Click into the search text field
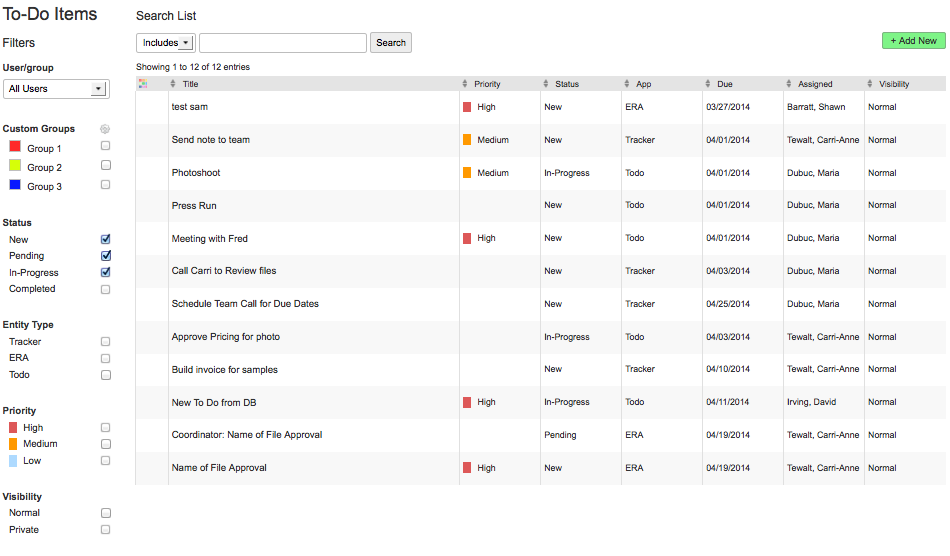Image resolution: width=950 pixels, height=556 pixels. coord(283,42)
